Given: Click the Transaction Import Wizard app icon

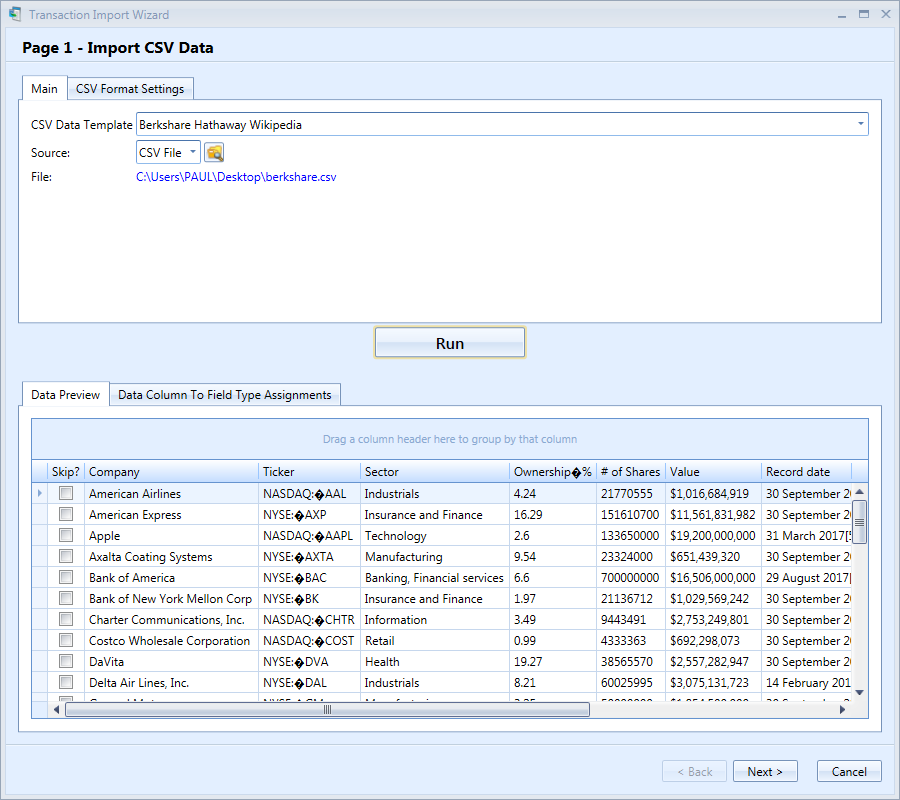Looking at the screenshot, I should pos(15,14).
